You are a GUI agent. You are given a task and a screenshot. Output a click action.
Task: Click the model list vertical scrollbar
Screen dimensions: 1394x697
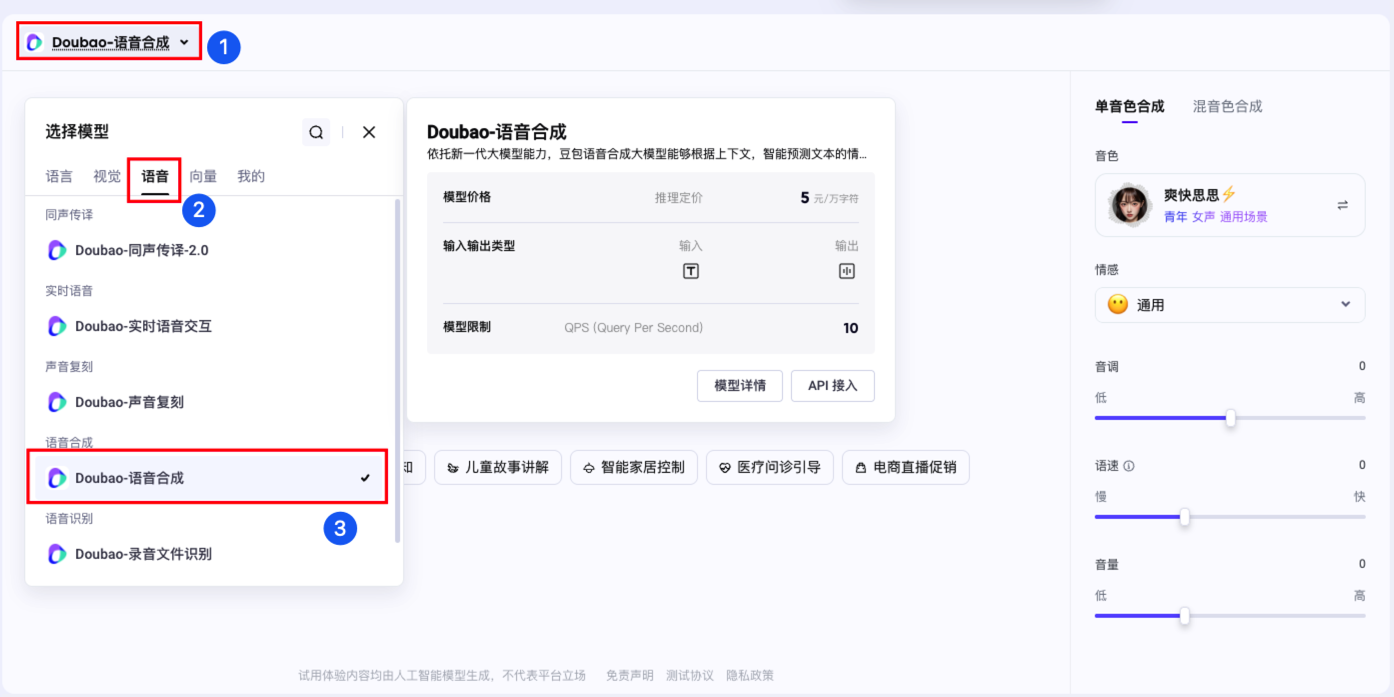[x=398, y=370]
